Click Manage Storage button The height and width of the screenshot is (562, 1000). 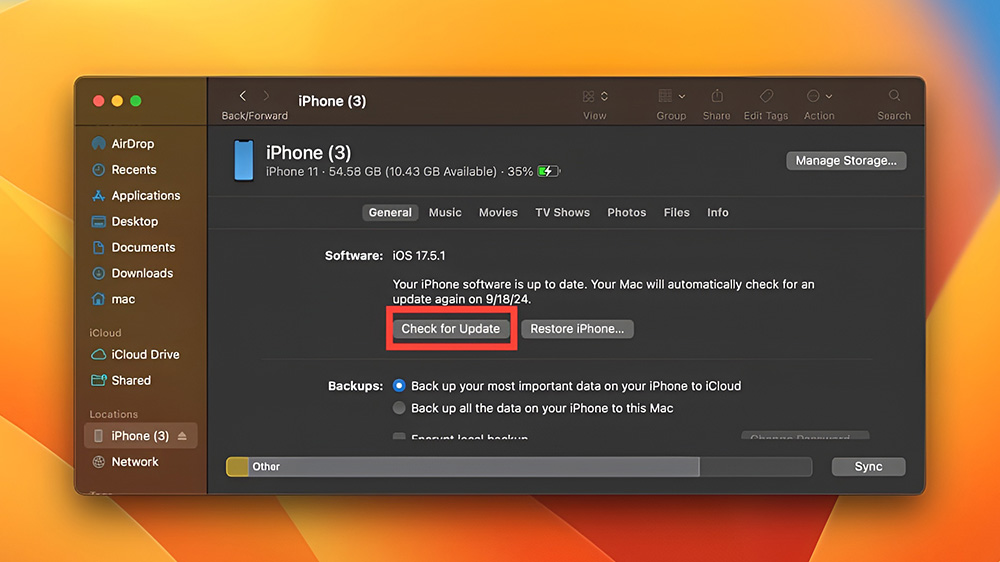pos(846,161)
